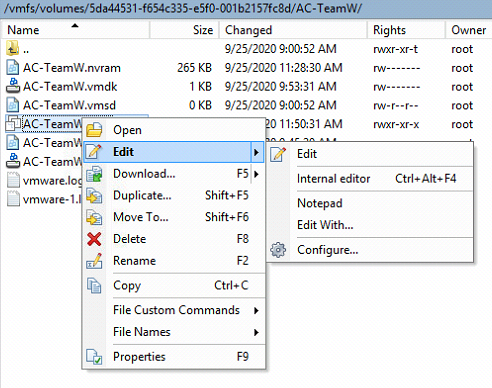
Task: Click the red X Delete icon
Action: click(94, 239)
